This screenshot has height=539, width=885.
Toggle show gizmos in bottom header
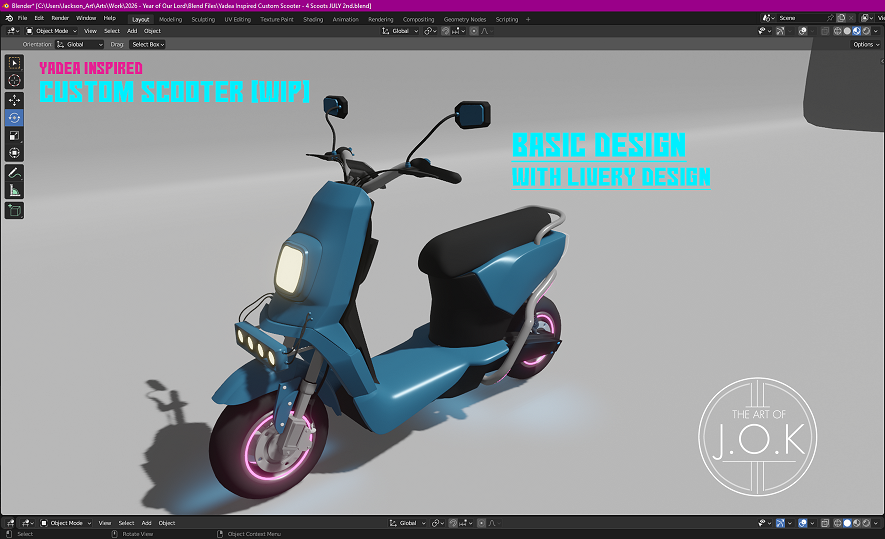click(x=780, y=523)
